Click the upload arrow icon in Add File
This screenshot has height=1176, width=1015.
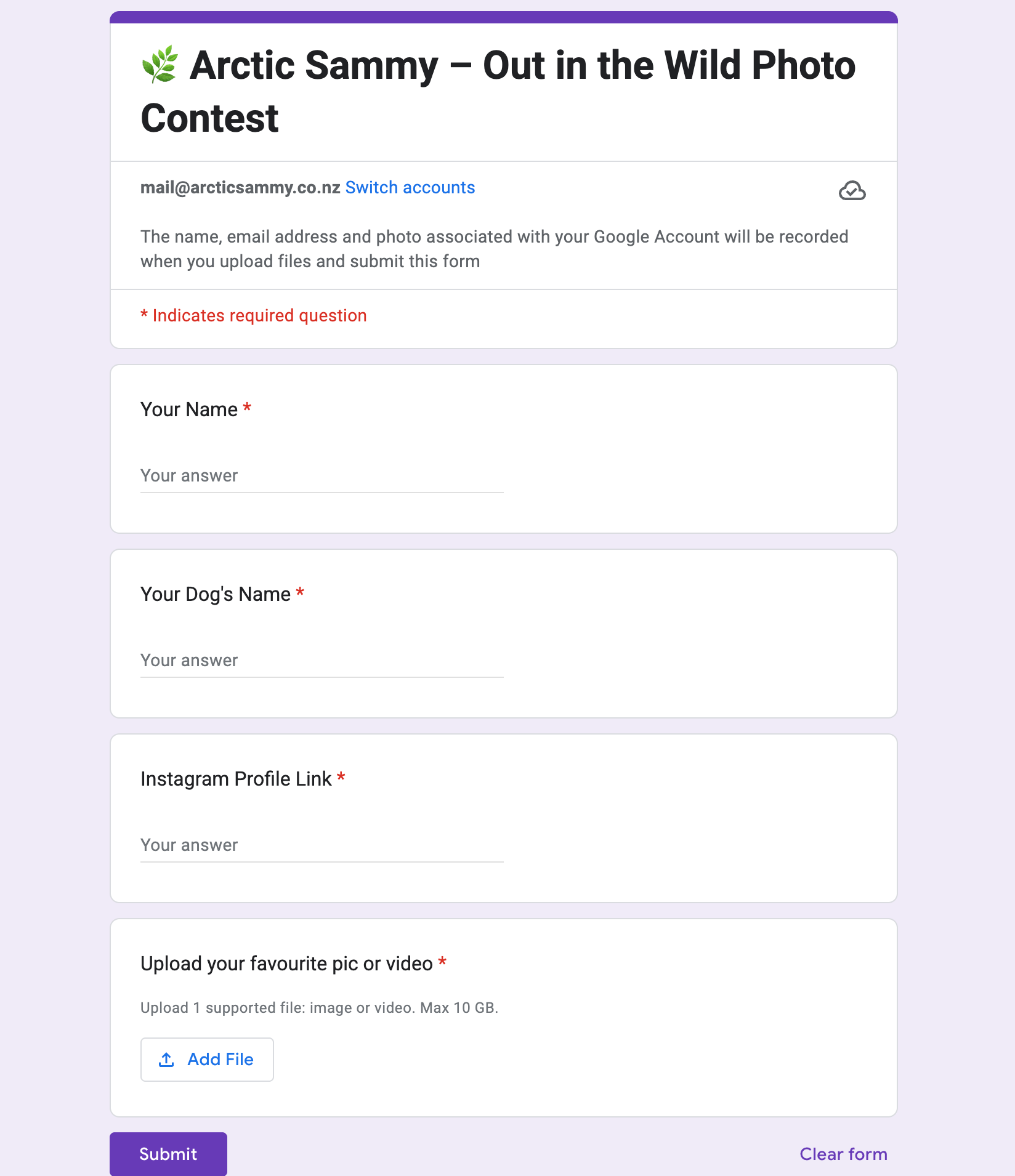point(166,1060)
